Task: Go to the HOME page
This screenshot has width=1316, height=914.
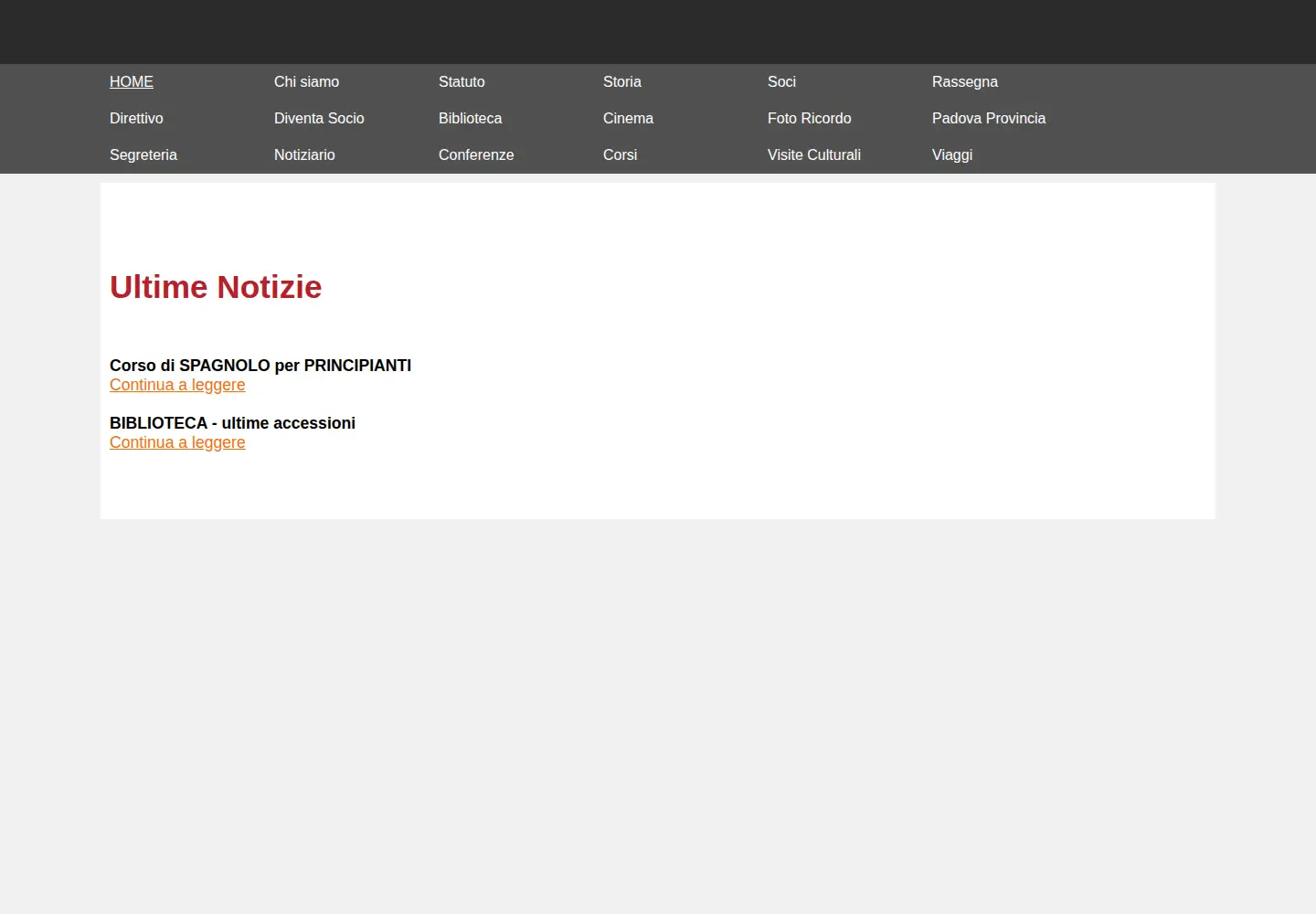Action: 132,81
